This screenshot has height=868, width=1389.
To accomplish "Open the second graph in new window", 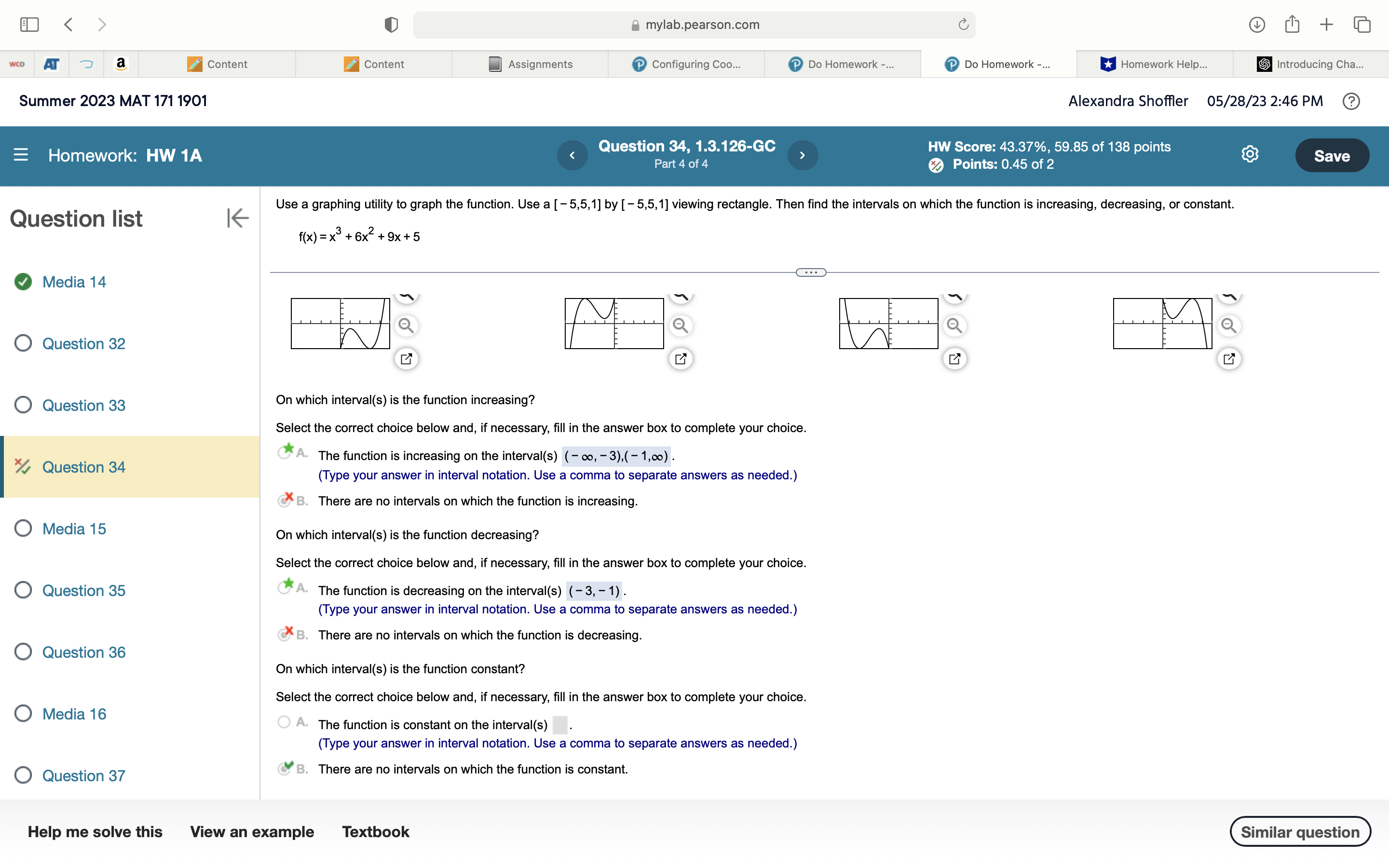I will 681,359.
